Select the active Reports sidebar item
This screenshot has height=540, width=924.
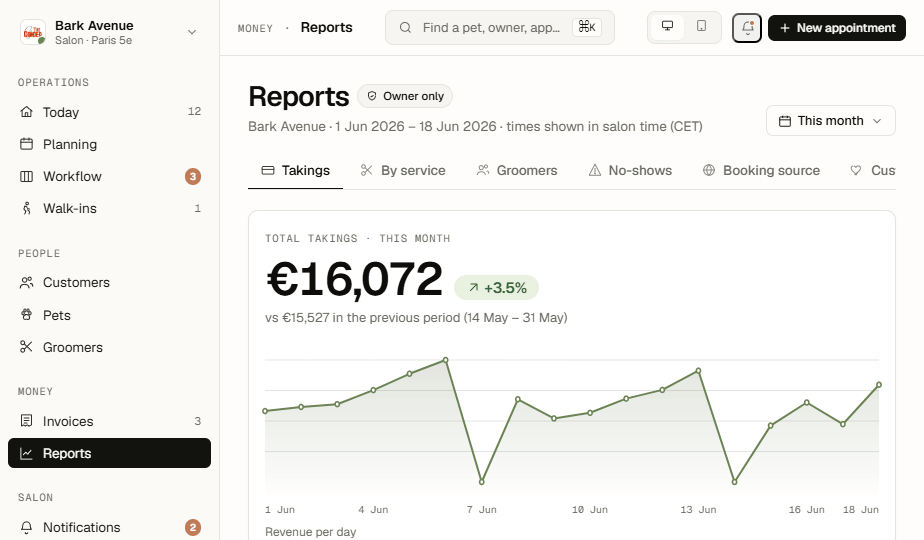(x=110, y=453)
